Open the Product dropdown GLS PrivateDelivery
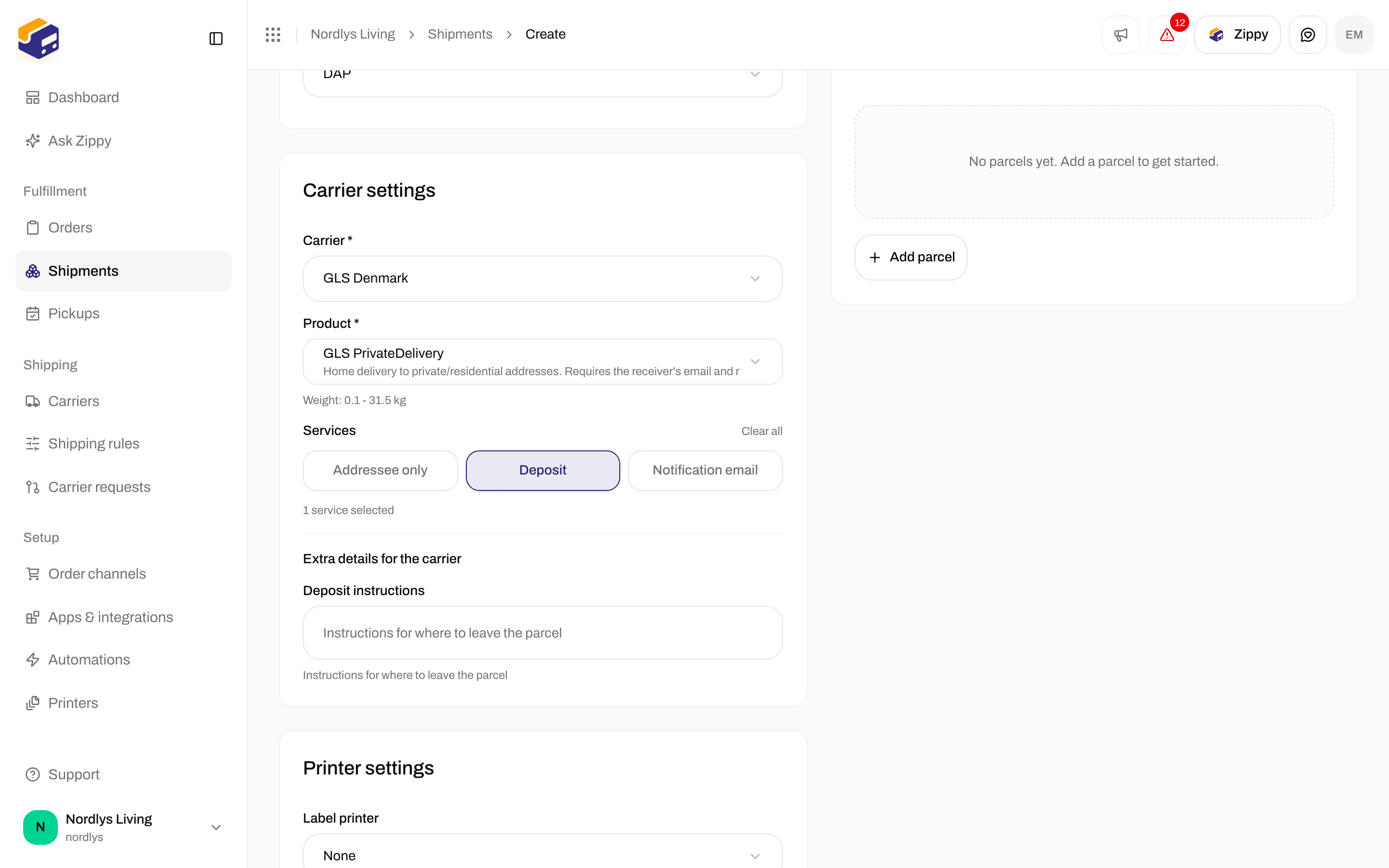The width and height of the screenshot is (1389, 868). (543, 362)
